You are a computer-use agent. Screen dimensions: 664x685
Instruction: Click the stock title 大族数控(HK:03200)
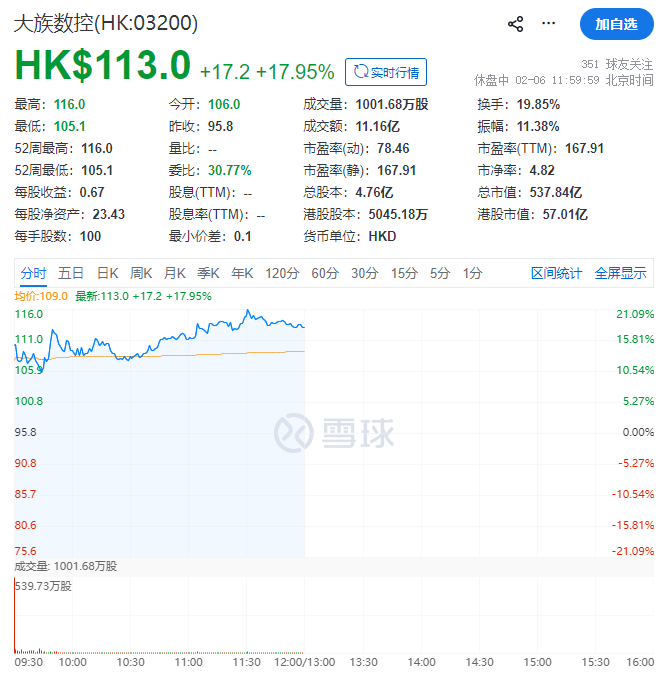pos(106,24)
